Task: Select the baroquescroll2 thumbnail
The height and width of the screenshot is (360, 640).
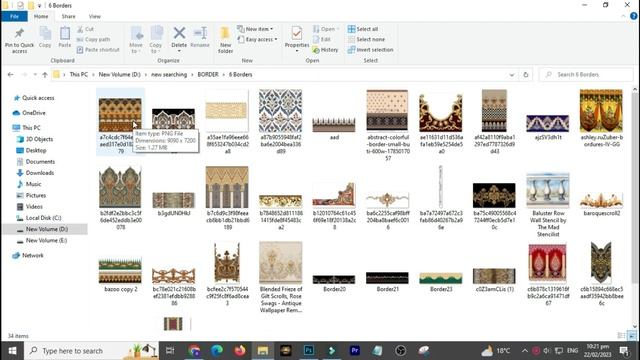Action: click(x=601, y=200)
